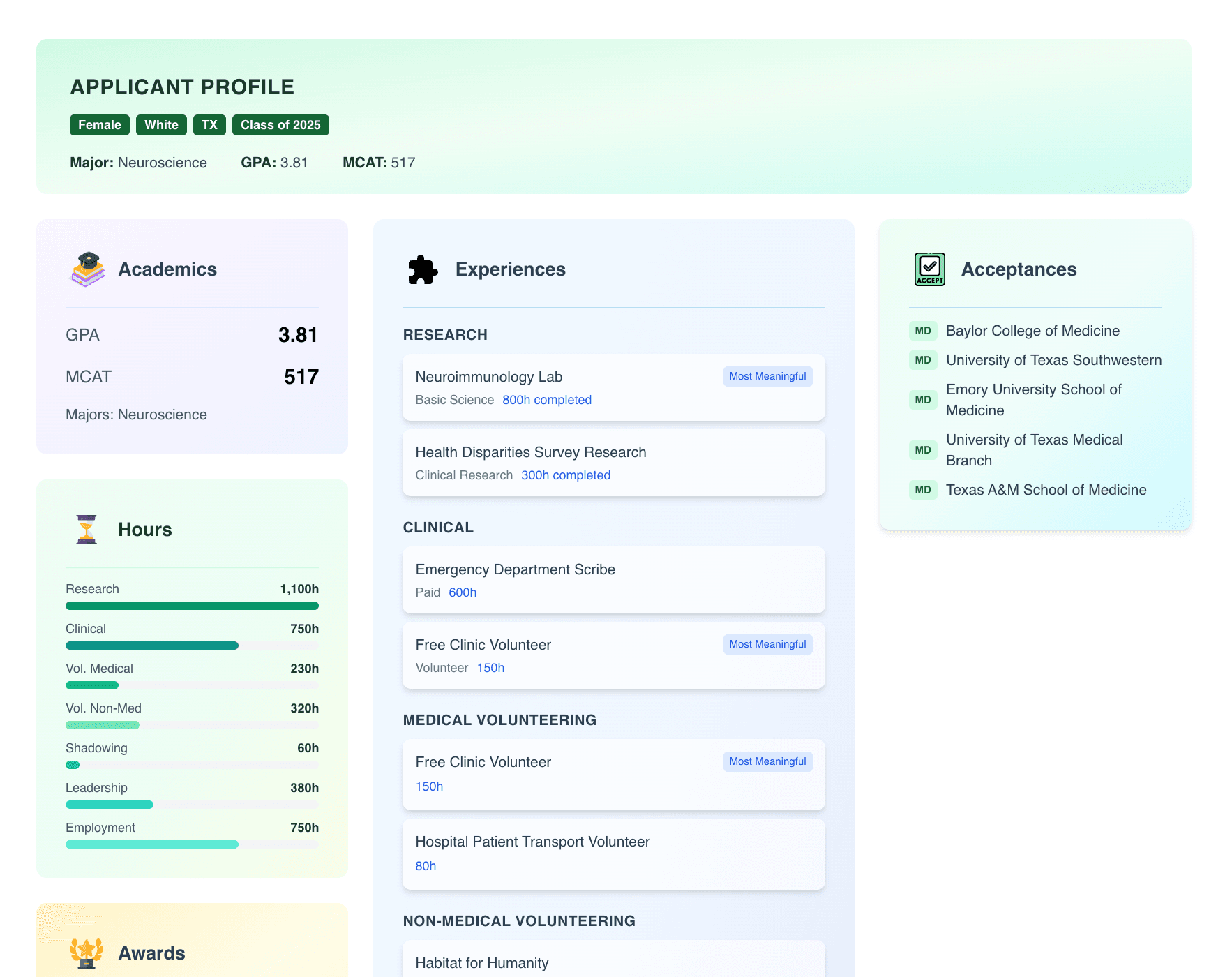The height and width of the screenshot is (977, 1232).
Task: Select the Class of 2025 tag
Action: point(280,125)
